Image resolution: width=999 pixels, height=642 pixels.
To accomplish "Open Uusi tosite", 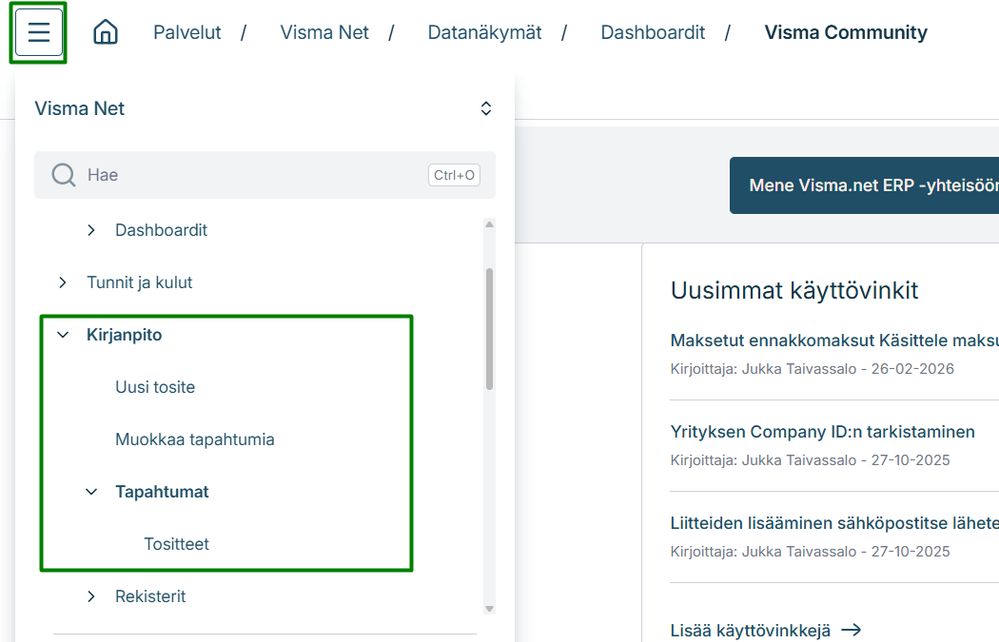I will (155, 387).
